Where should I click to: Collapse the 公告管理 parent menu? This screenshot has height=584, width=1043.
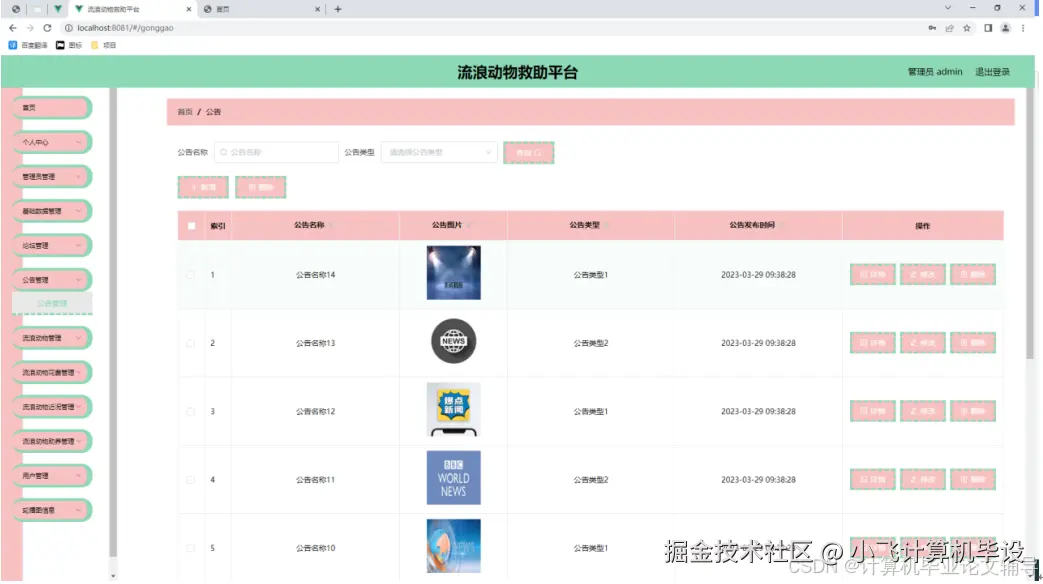(52, 280)
